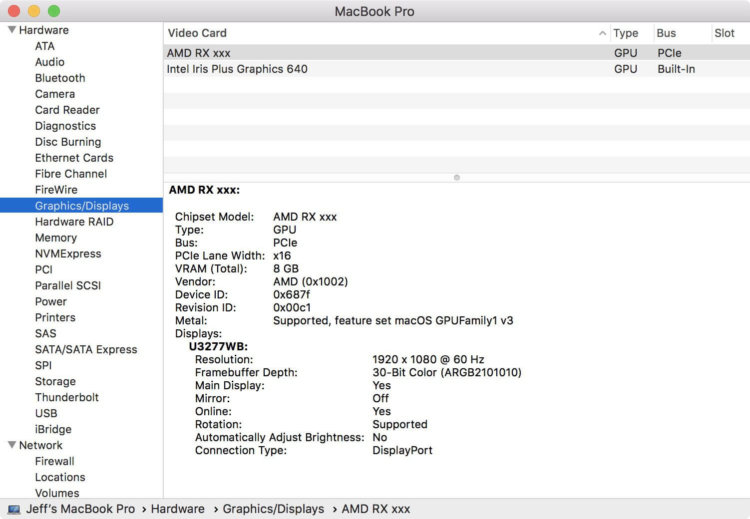
Task: Click the VRAM value 8 GB
Action: click(x=286, y=269)
